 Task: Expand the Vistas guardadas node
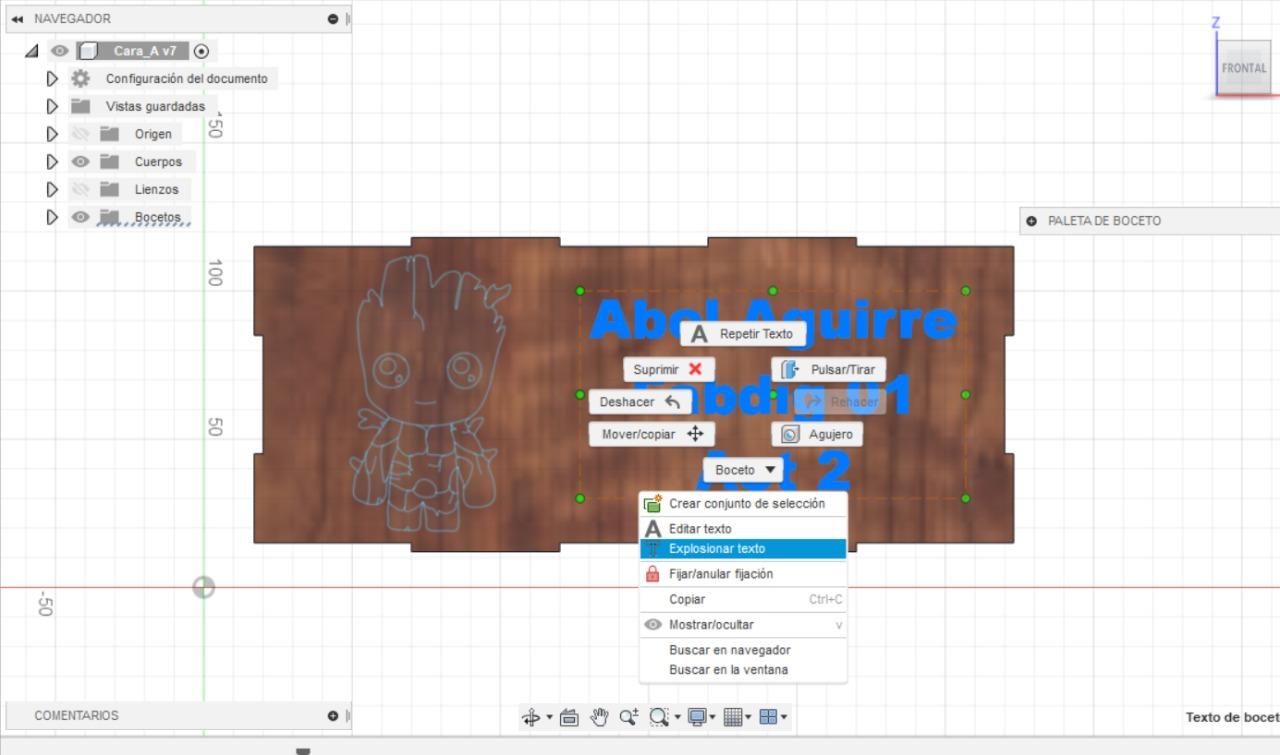tap(52, 106)
